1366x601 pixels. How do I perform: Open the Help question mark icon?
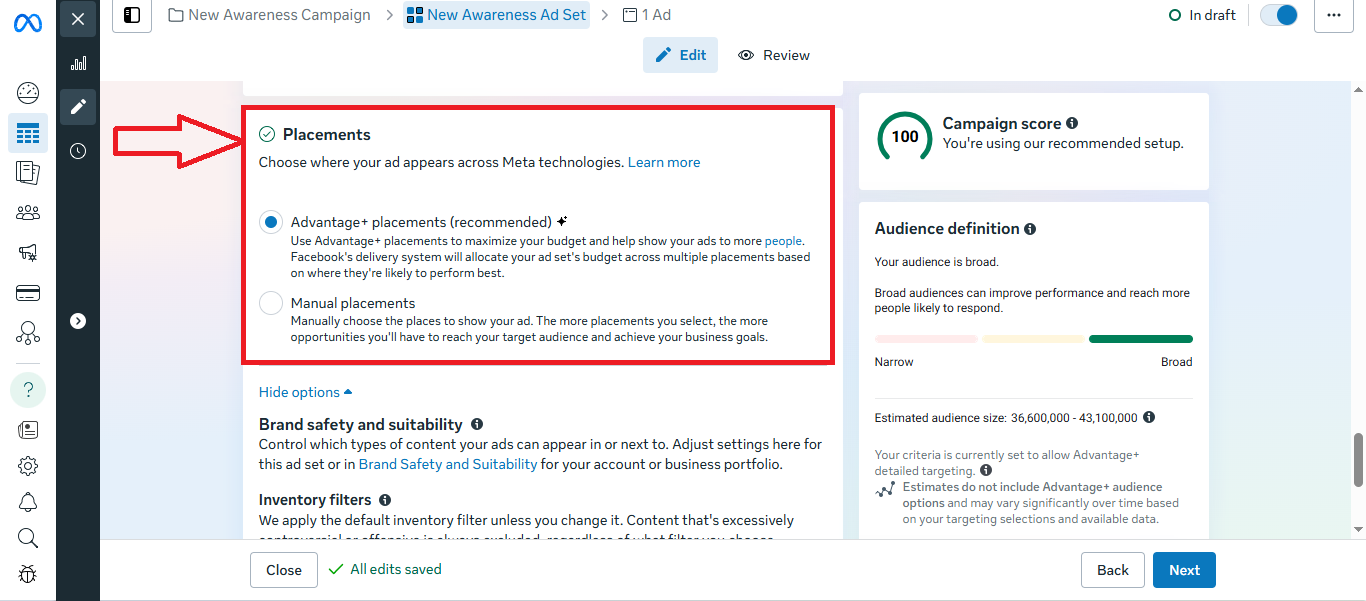(x=28, y=389)
